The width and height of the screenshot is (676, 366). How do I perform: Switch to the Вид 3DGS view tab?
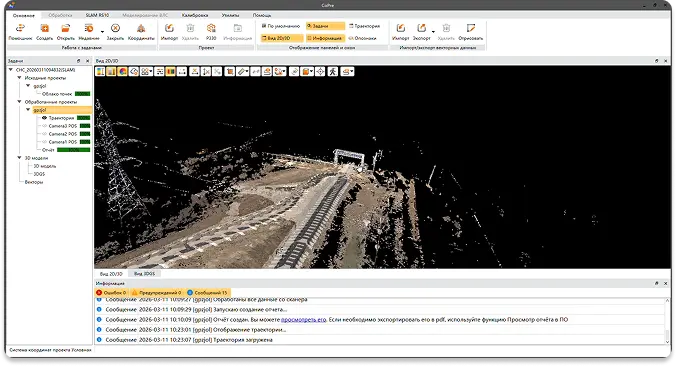tap(144, 274)
